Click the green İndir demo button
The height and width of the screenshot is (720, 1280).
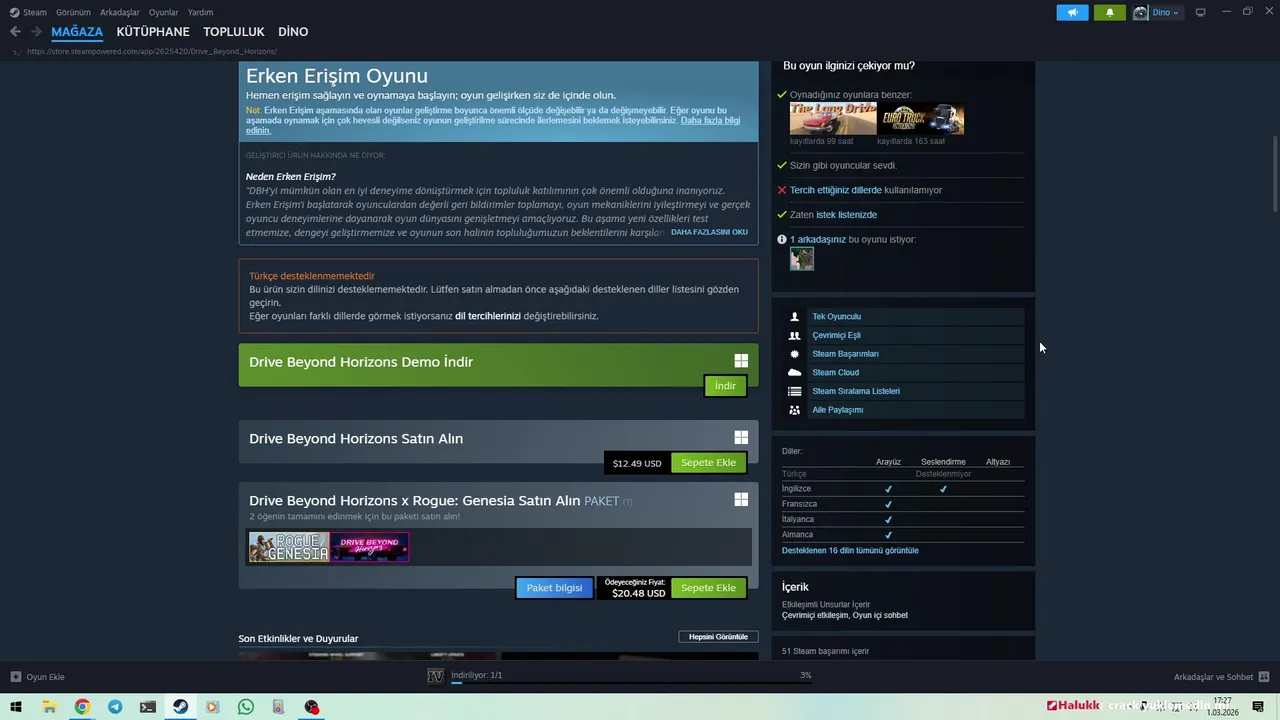click(725, 386)
